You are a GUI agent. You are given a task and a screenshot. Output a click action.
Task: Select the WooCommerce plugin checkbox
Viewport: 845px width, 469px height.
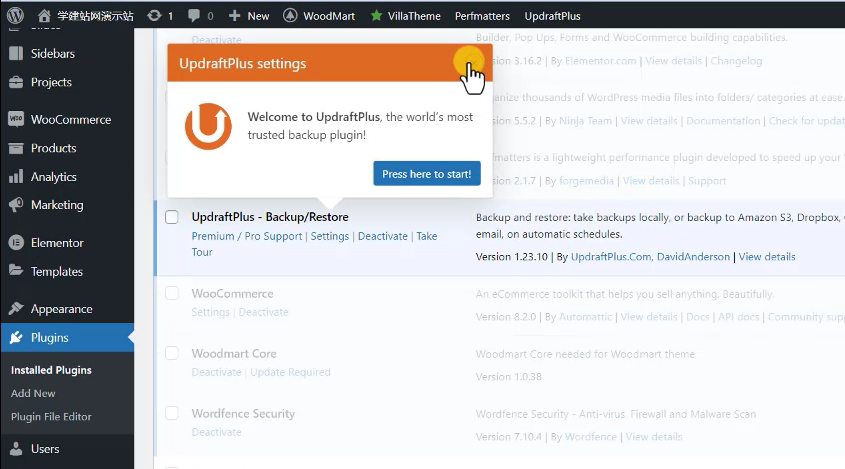pos(171,293)
